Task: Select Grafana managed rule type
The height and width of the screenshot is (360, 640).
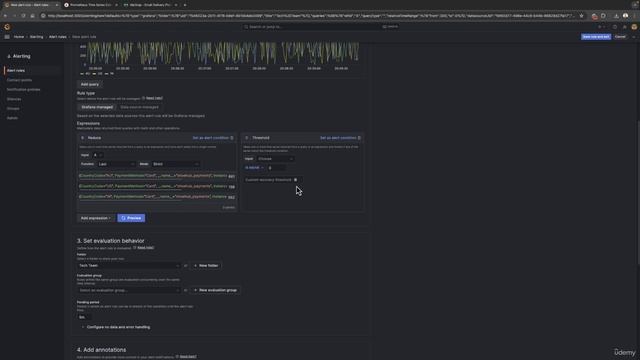Action: [x=97, y=107]
